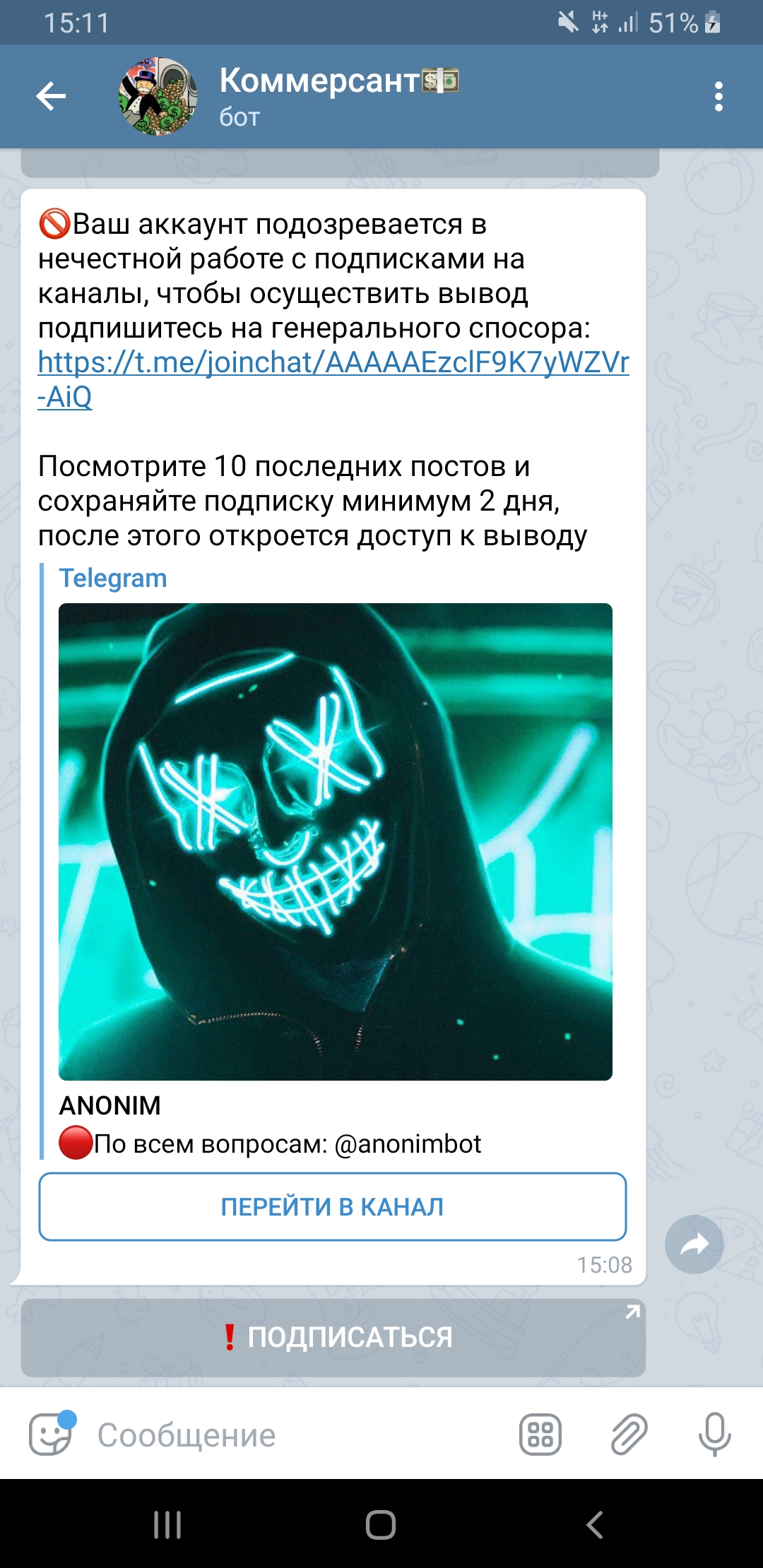The image size is (763, 1568).
Task: Tap the paperclip attach icon
Action: [629, 1435]
